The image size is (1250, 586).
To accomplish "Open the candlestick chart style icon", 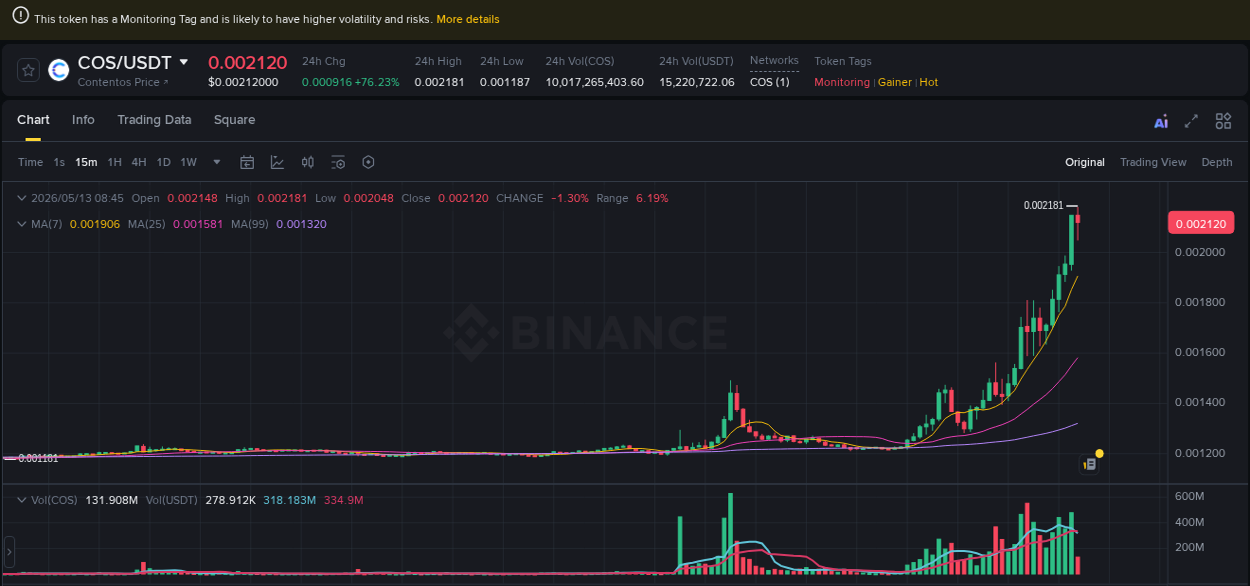I will (x=308, y=162).
